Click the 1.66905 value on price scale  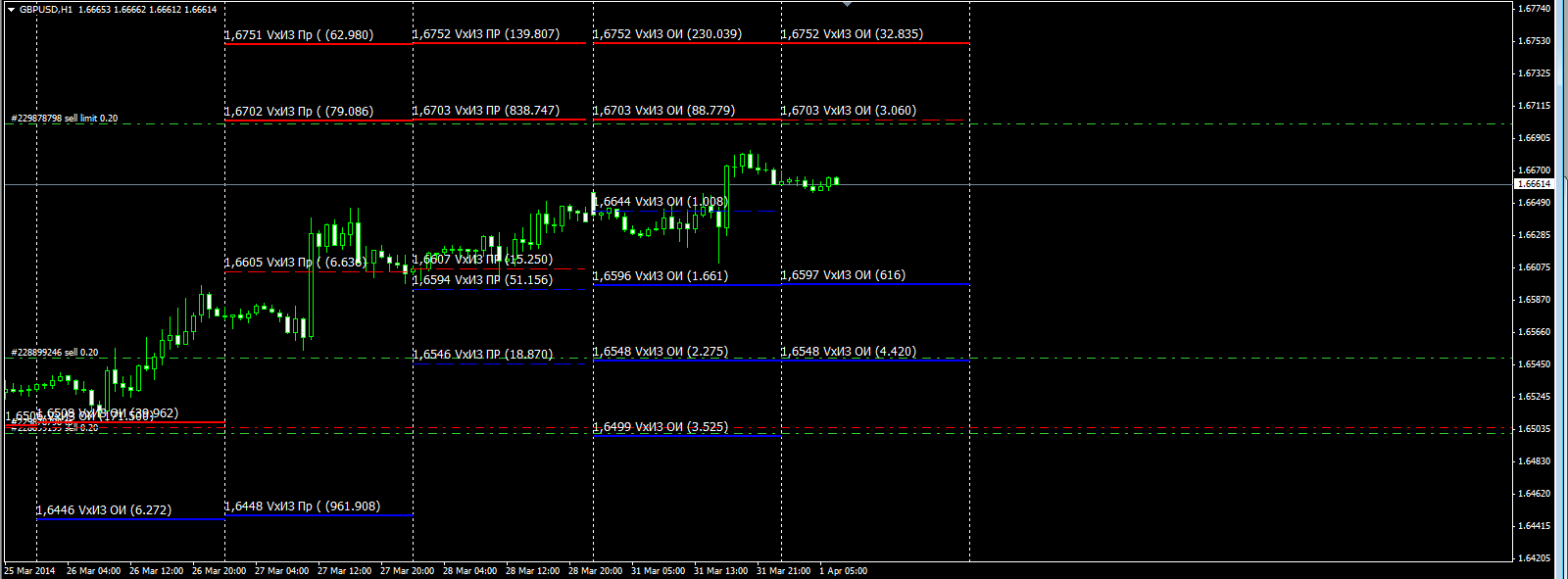[1535, 138]
